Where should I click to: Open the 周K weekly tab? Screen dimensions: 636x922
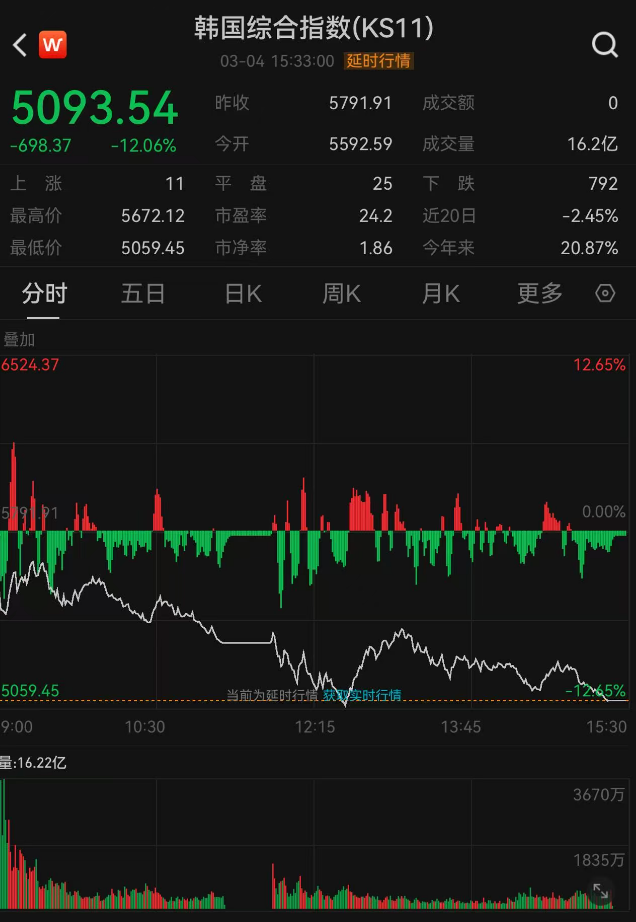click(x=341, y=293)
